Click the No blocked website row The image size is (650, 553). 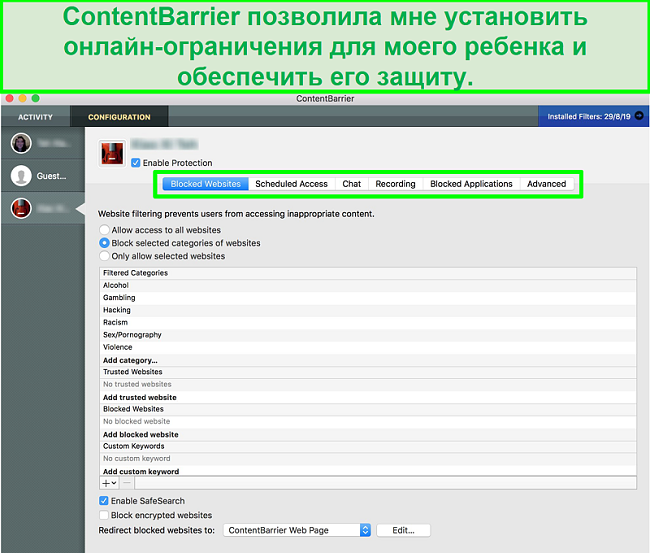(368, 422)
